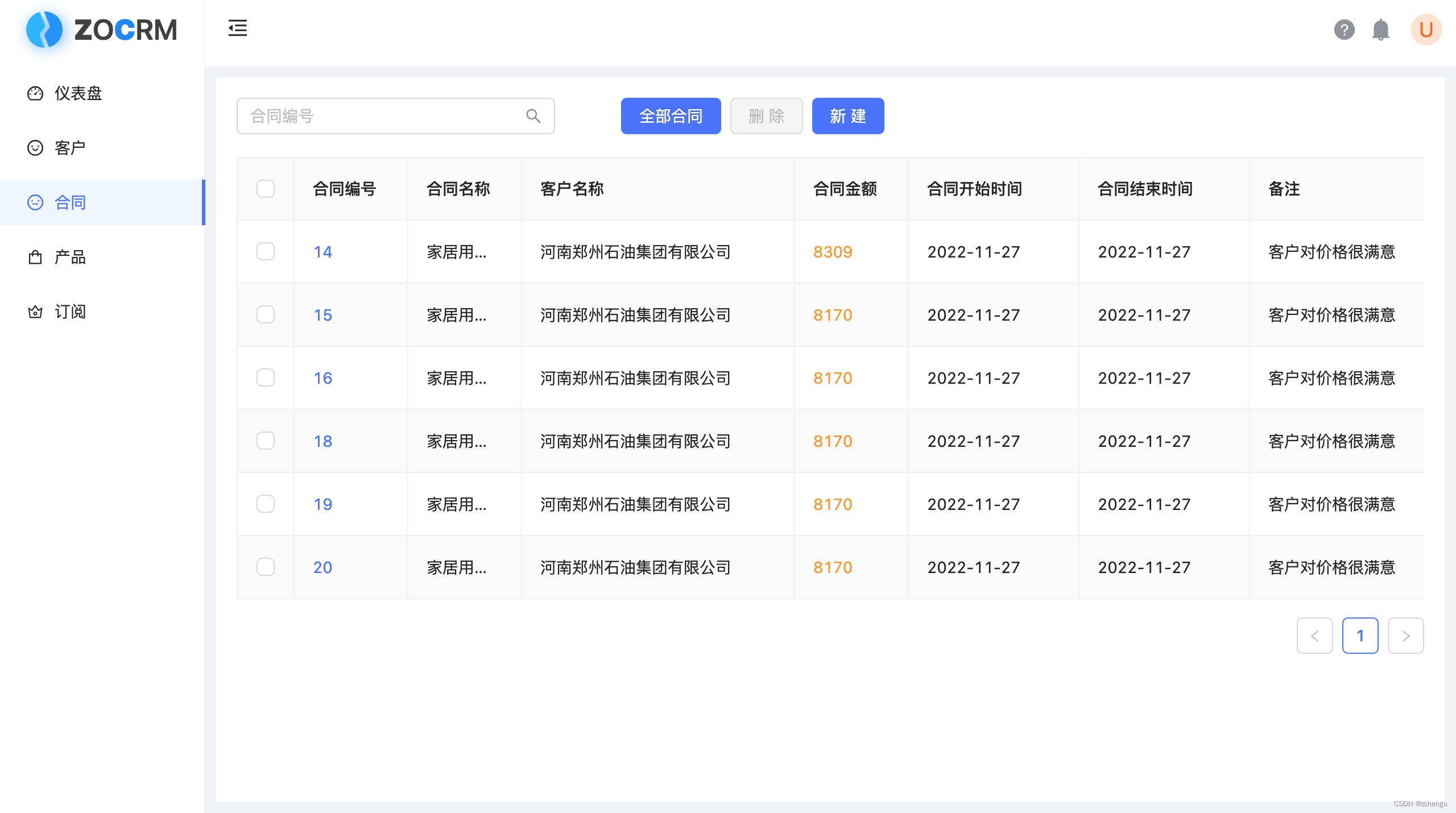
Task: Open the notification bell icon
Action: click(1381, 30)
